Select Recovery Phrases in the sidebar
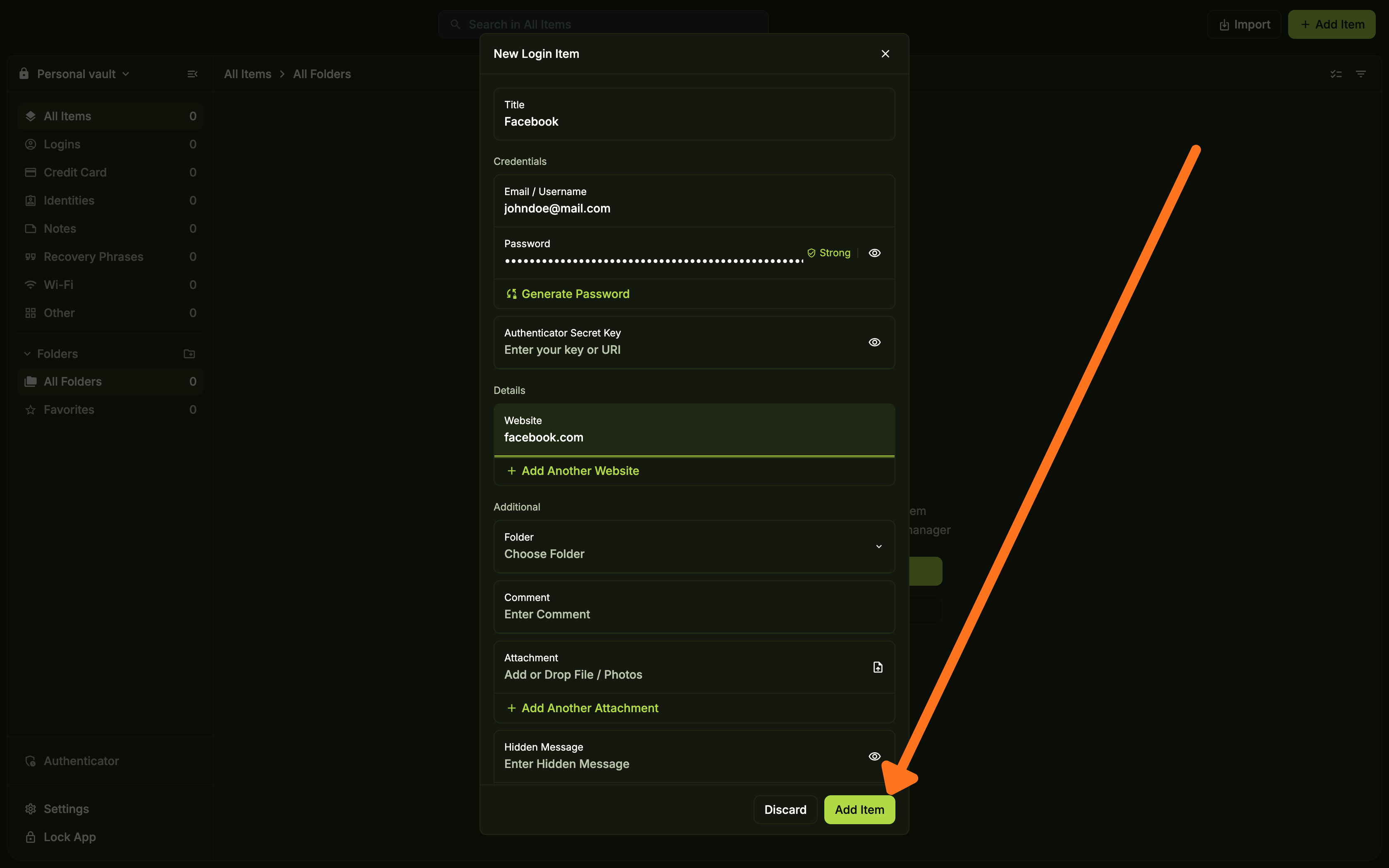 point(110,257)
